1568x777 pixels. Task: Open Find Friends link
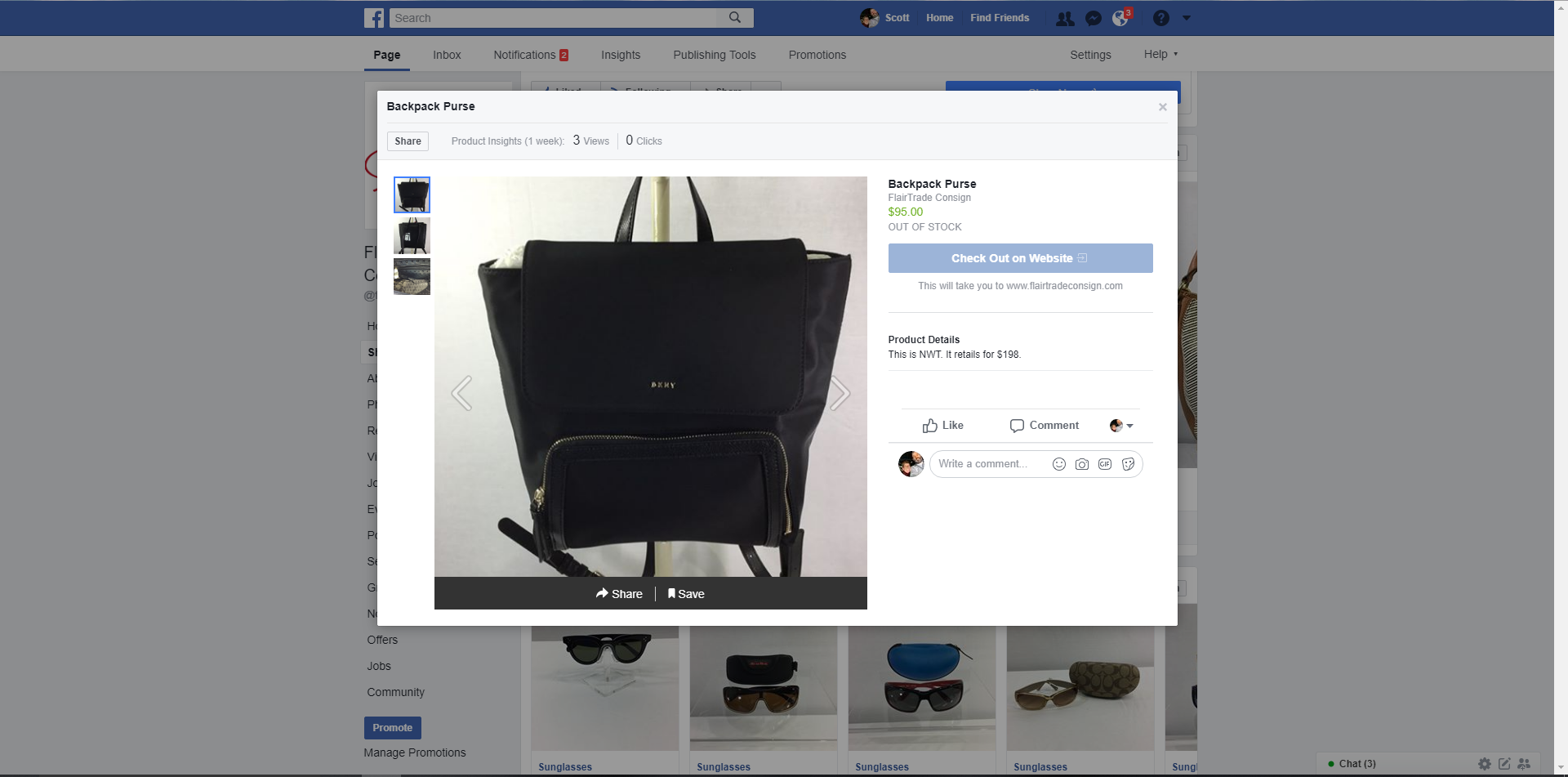(x=1000, y=18)
